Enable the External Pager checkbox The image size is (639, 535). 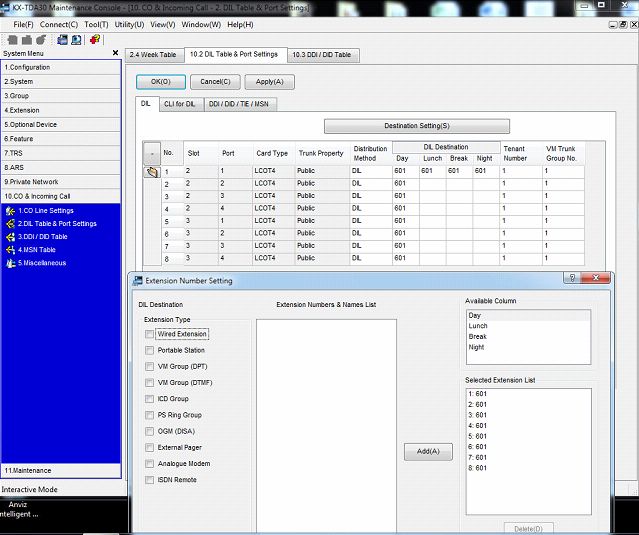(x=149, y=447)
